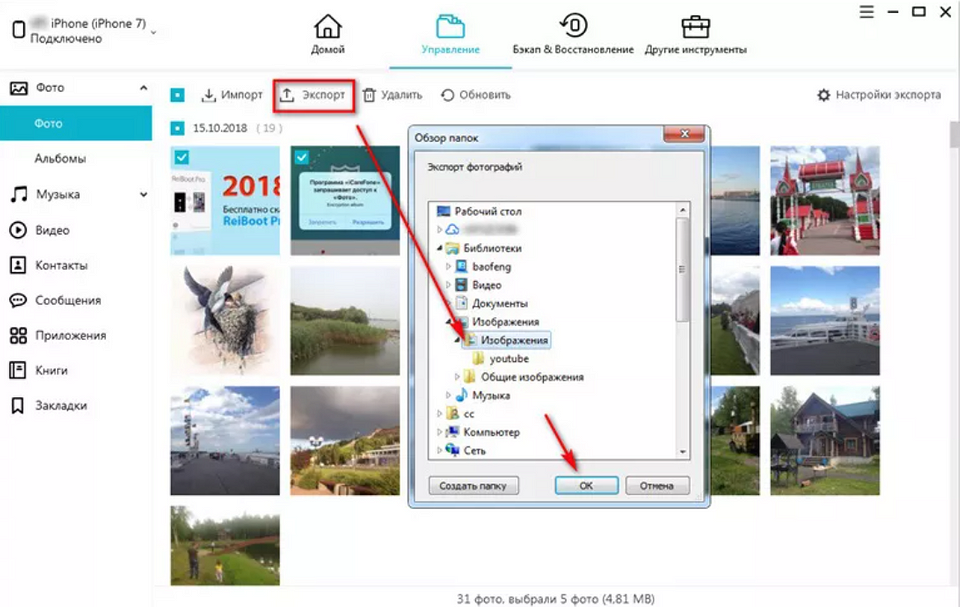
Task: Open the hamburger menu icon
Action: [x=866, y=12]
